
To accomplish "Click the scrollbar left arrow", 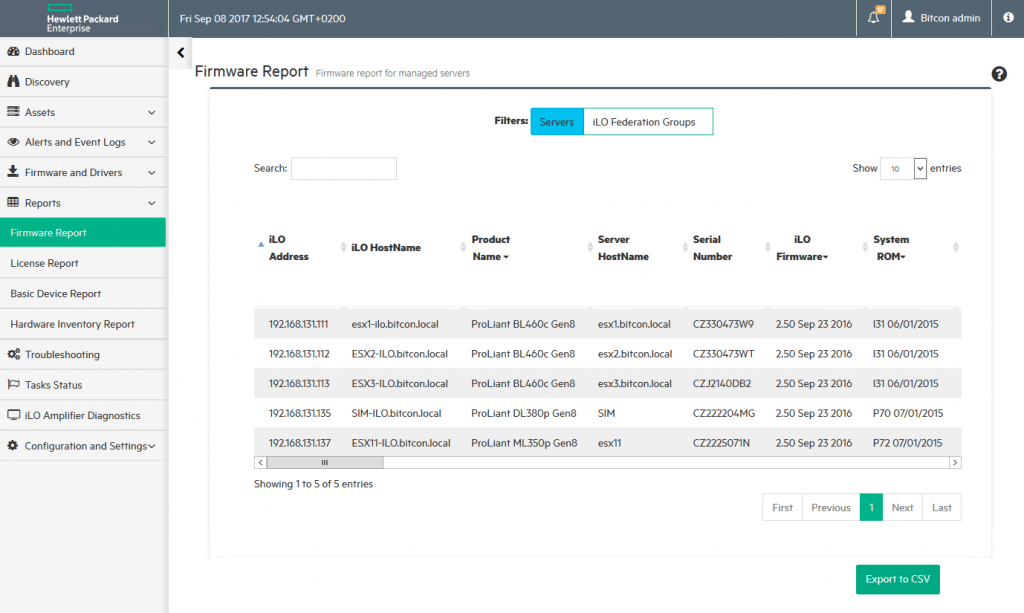I will (261, 462).
